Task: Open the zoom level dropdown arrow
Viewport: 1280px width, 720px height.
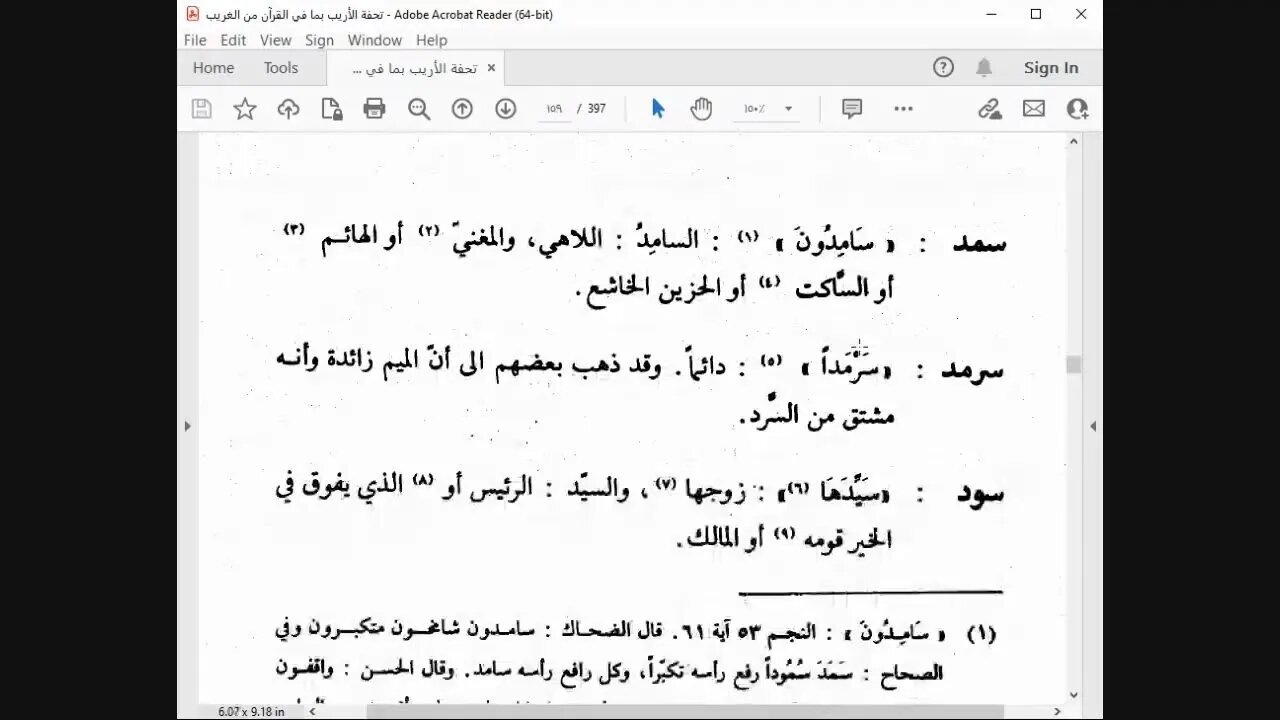Action: 788,109
